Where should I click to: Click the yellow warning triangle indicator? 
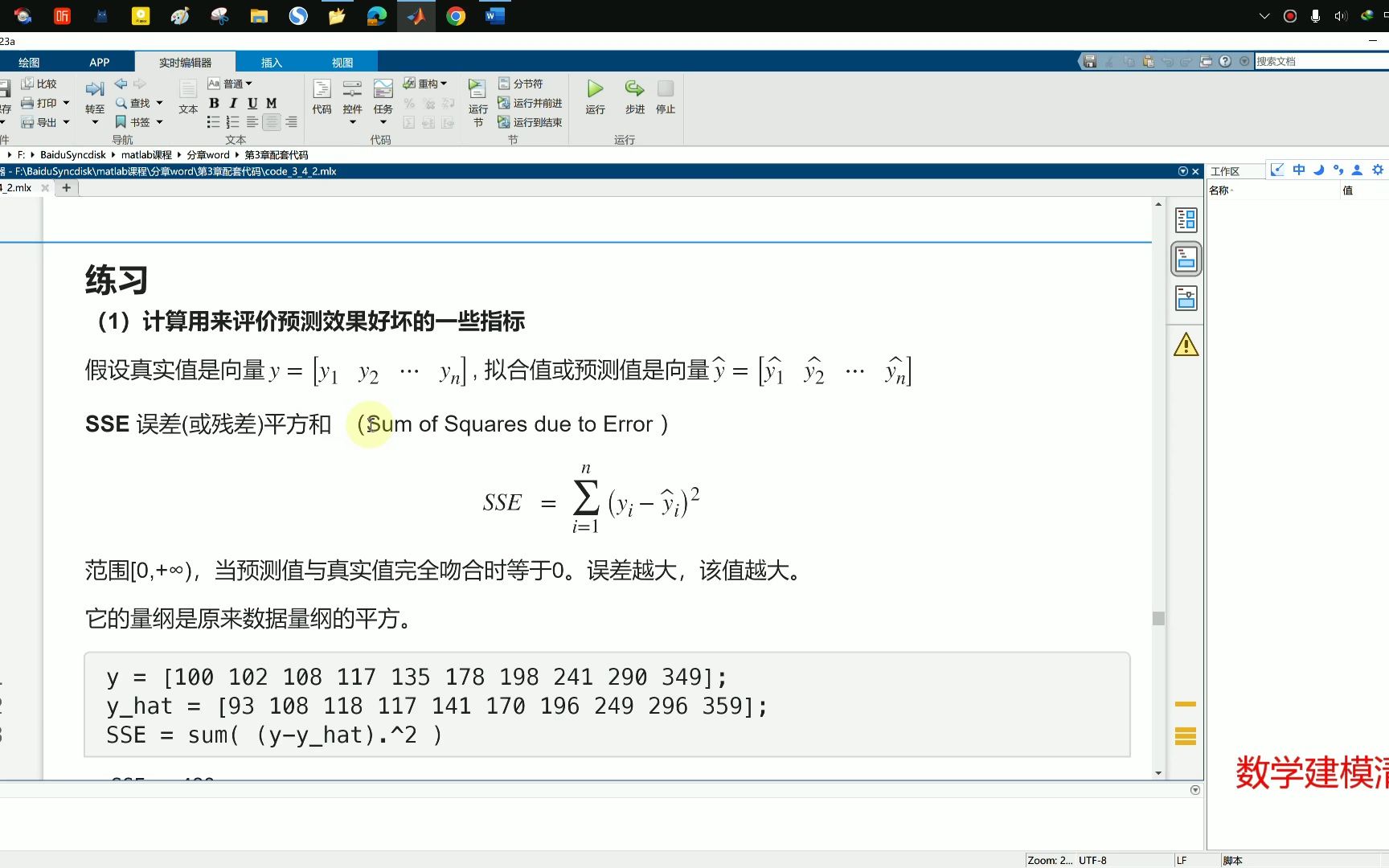pos(1185,346)
